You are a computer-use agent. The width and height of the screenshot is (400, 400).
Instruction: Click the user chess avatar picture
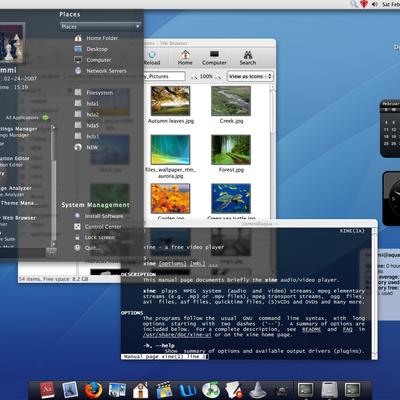(x=12, y=43)
